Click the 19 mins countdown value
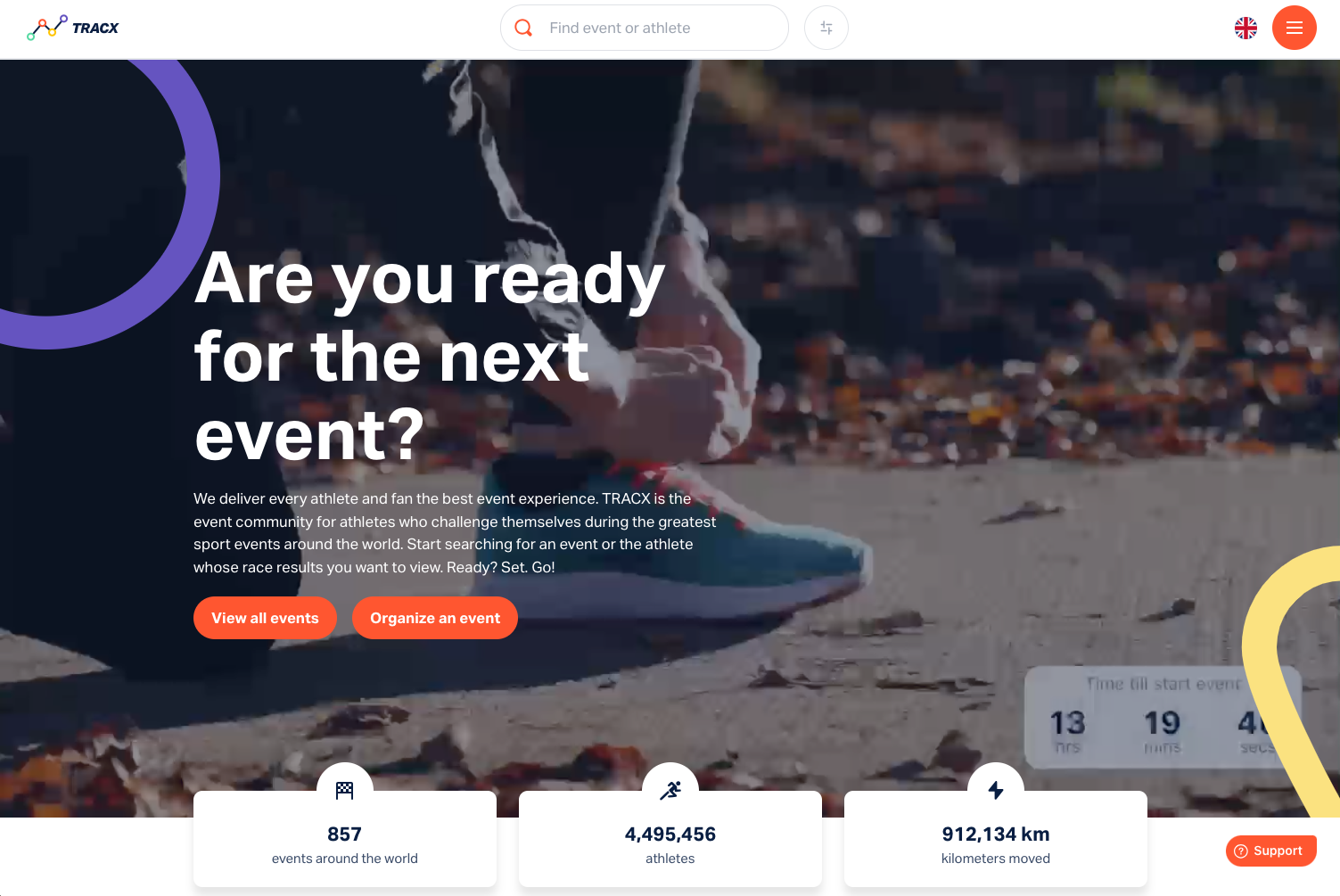This screenshot has width=1340, height=896. click(1163, 730)
